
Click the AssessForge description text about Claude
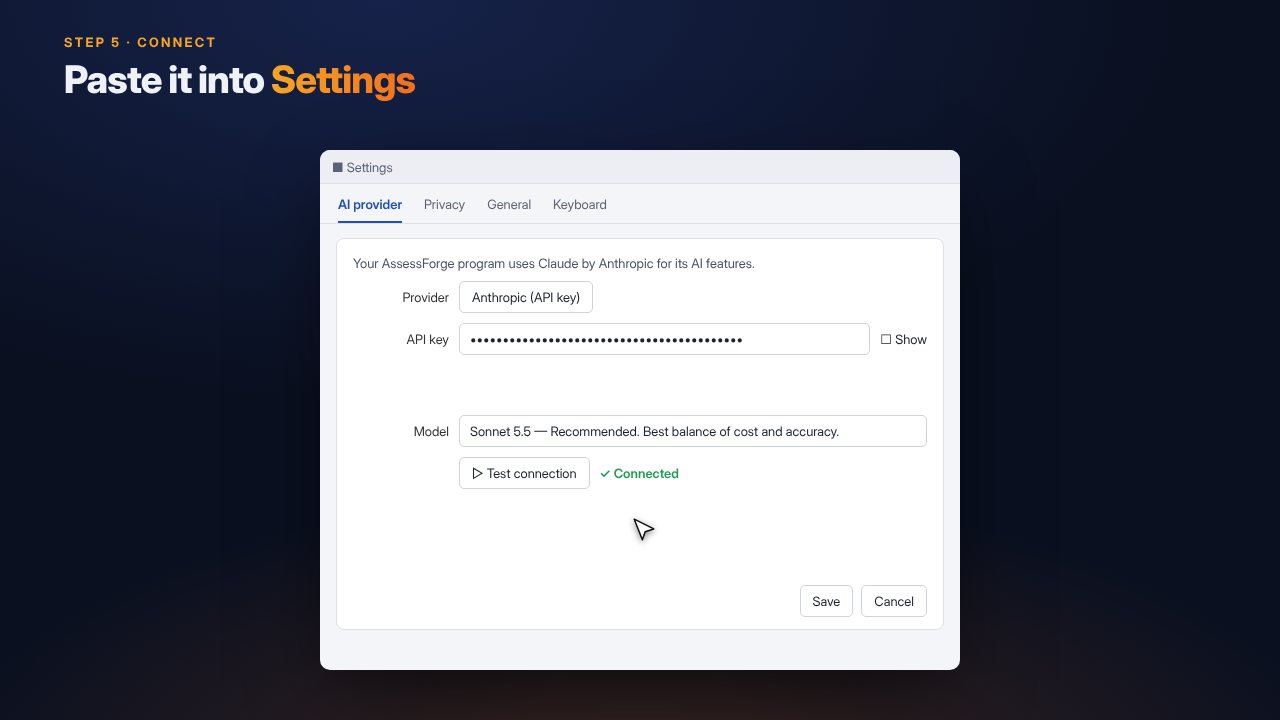coord(554,264)
